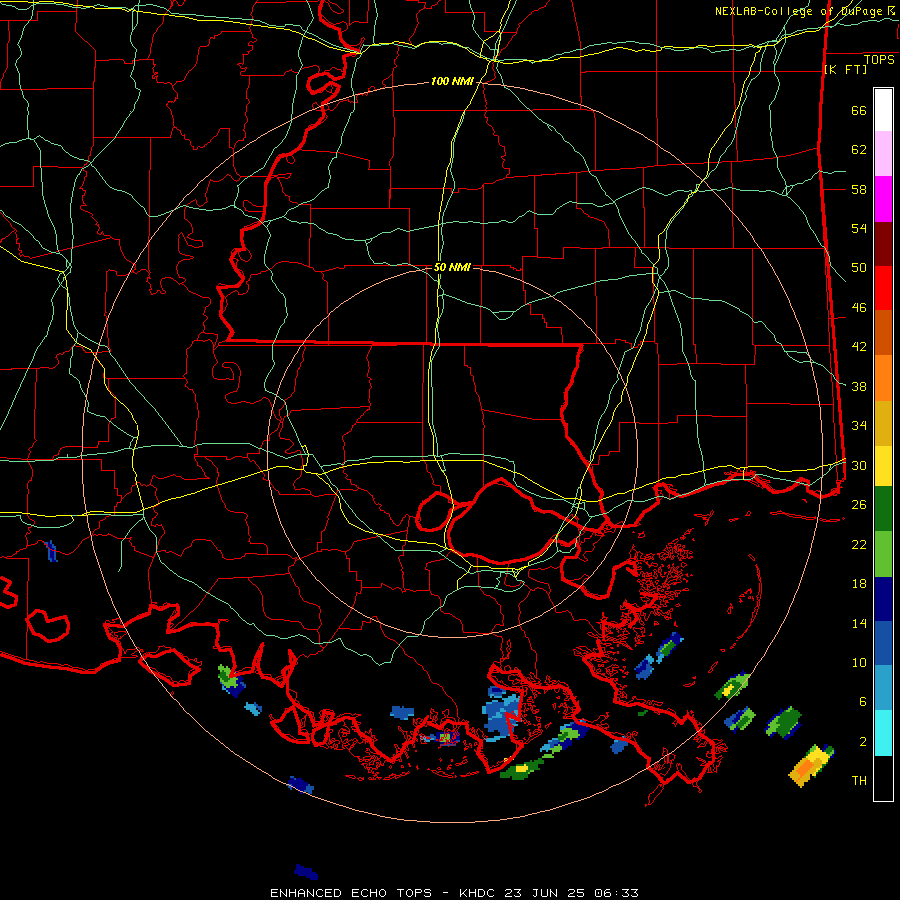
Task: Click the "30" legend value
Action: pyautogui.click(x=859, y=465)
